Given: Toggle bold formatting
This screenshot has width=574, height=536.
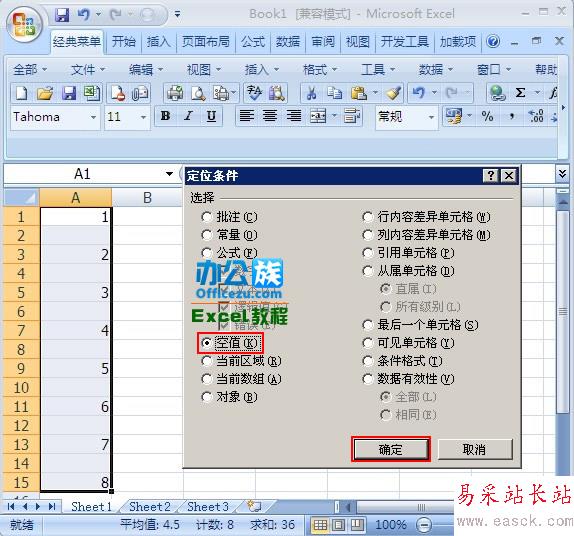Looking at the screenshot, I should coord(165,116).
